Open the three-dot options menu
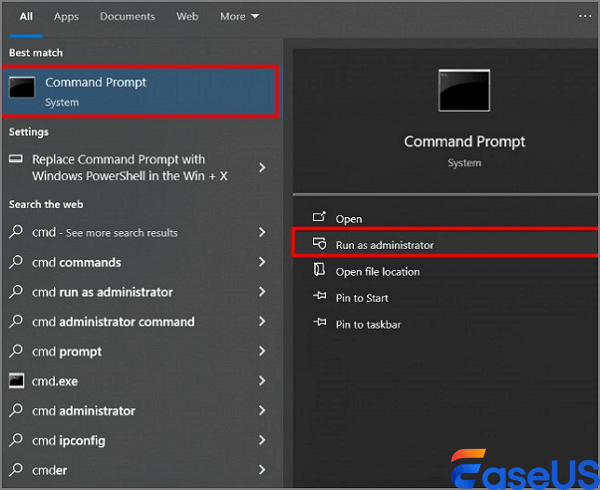 point(585,16)
